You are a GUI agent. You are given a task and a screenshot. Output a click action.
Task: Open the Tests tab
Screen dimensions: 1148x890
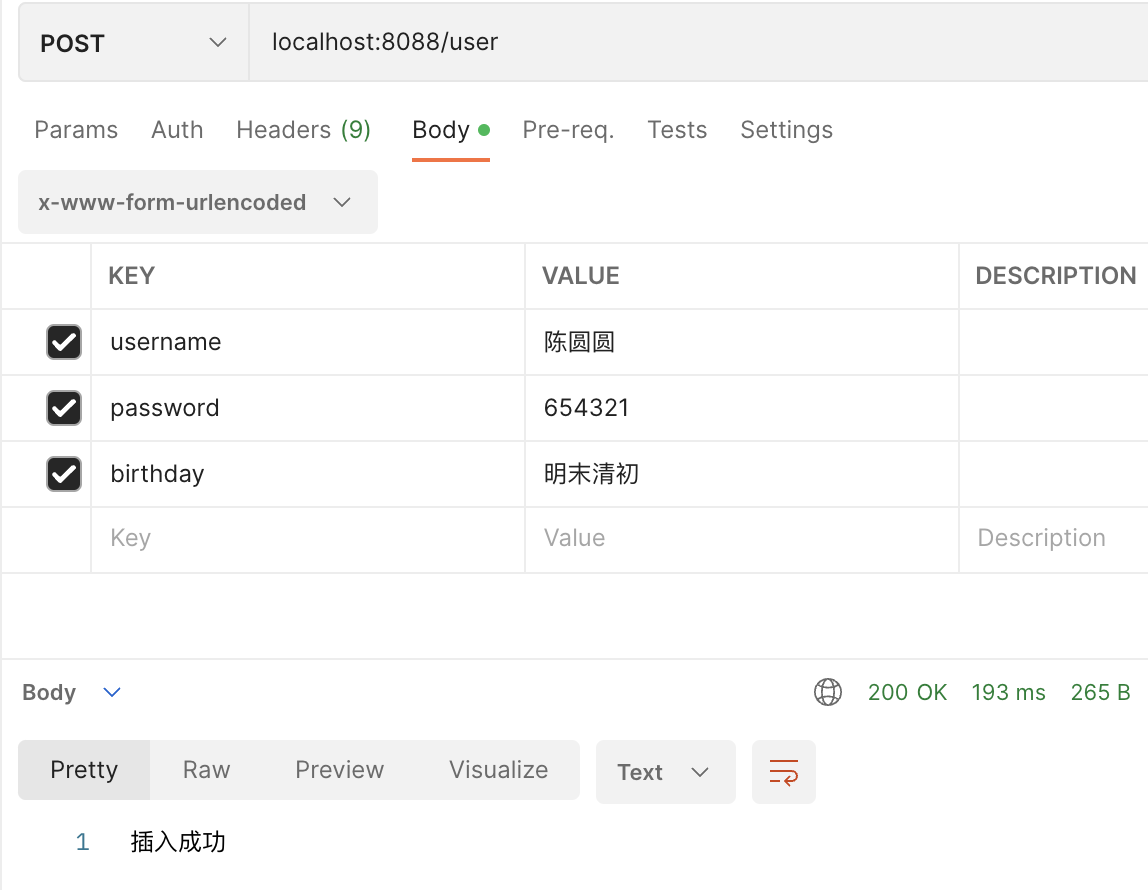coord(677,130)
